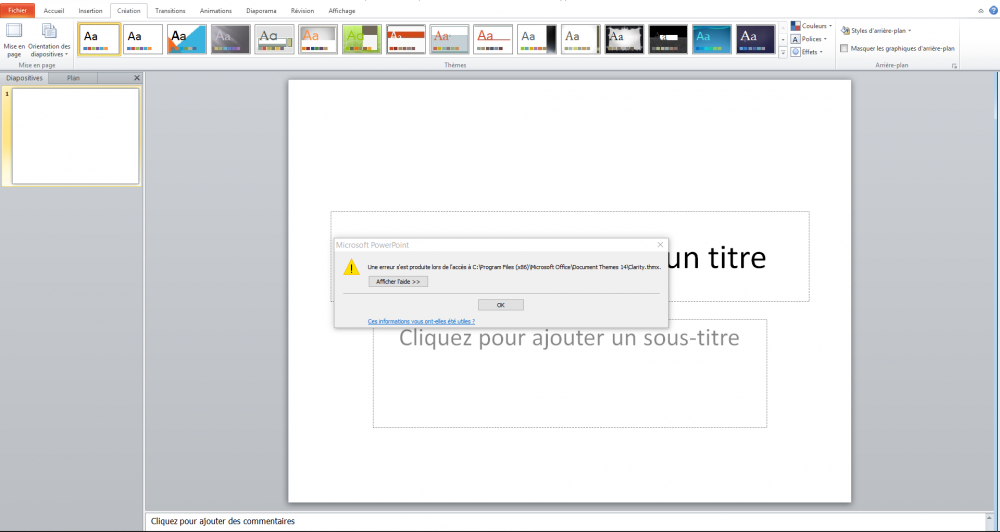Apply the black theme with white bar

[x=668, y=39]
